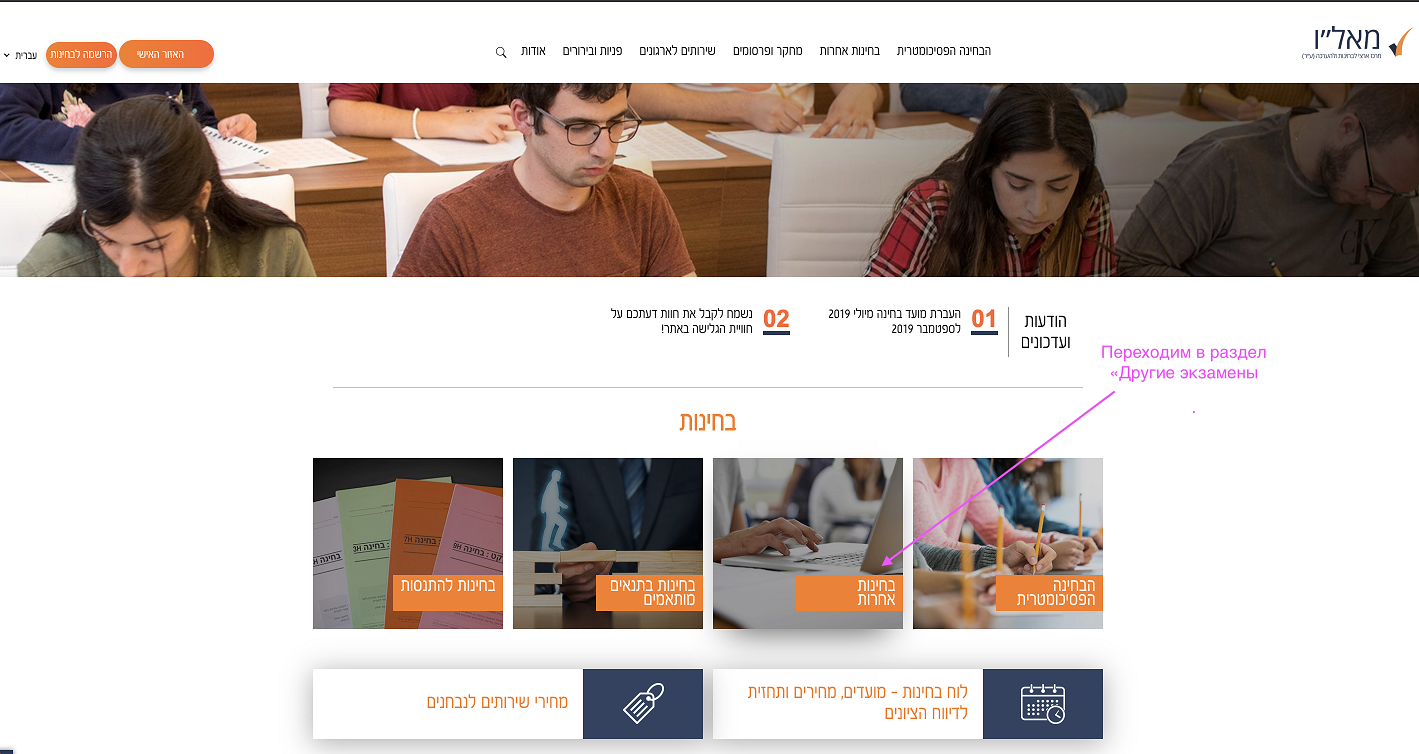Open the הבחינה הפסיכומטרית image tile
The width and height of the screenshot is (1419, 754).
pyautogui.click(x=1008, y=543)
